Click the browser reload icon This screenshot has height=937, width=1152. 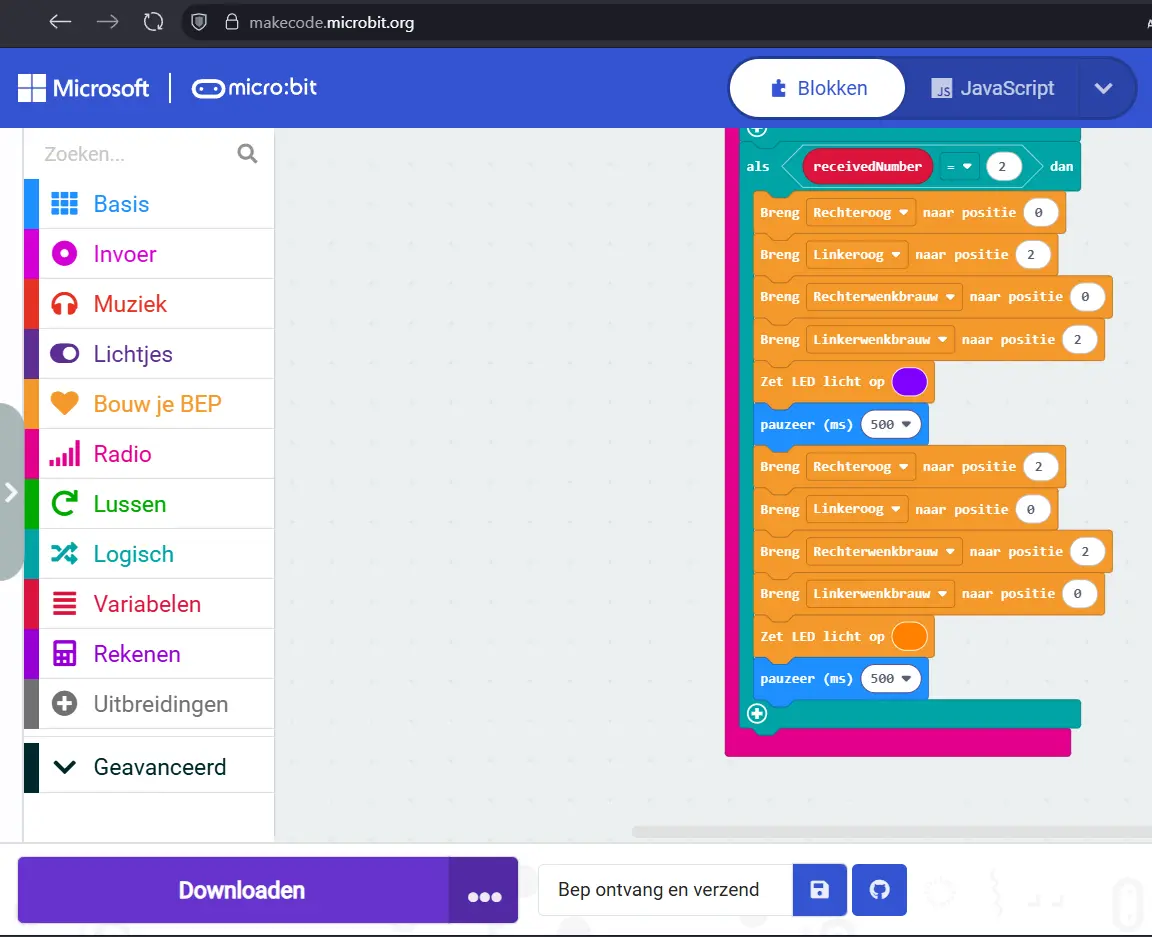(153, 22)
